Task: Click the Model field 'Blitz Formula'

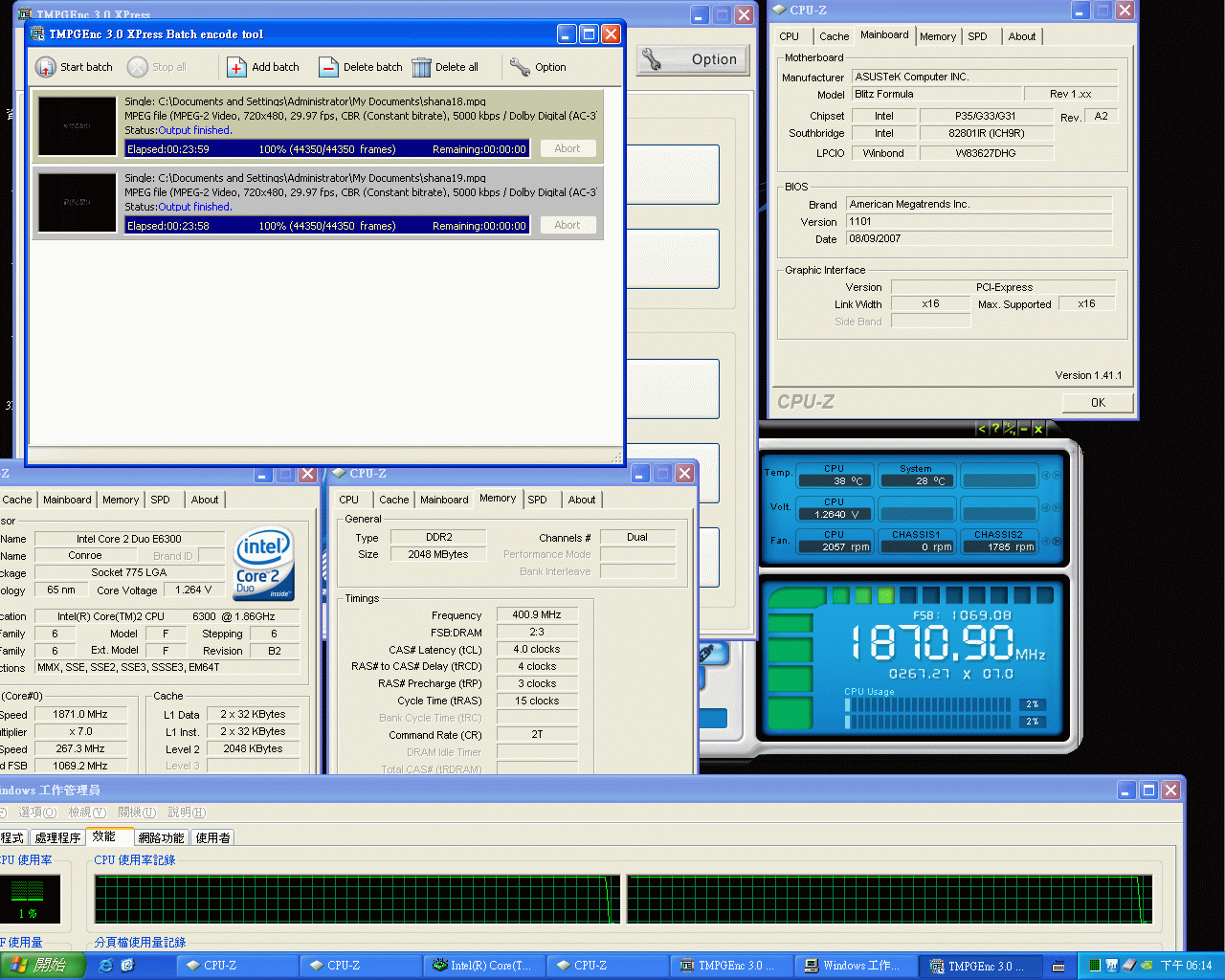Action: 937,94
